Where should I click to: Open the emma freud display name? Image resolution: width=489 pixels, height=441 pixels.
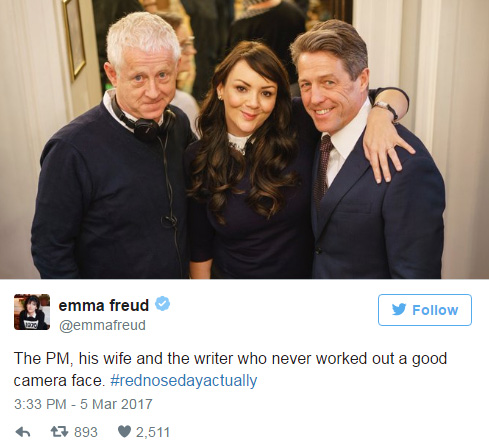point(104,305)
